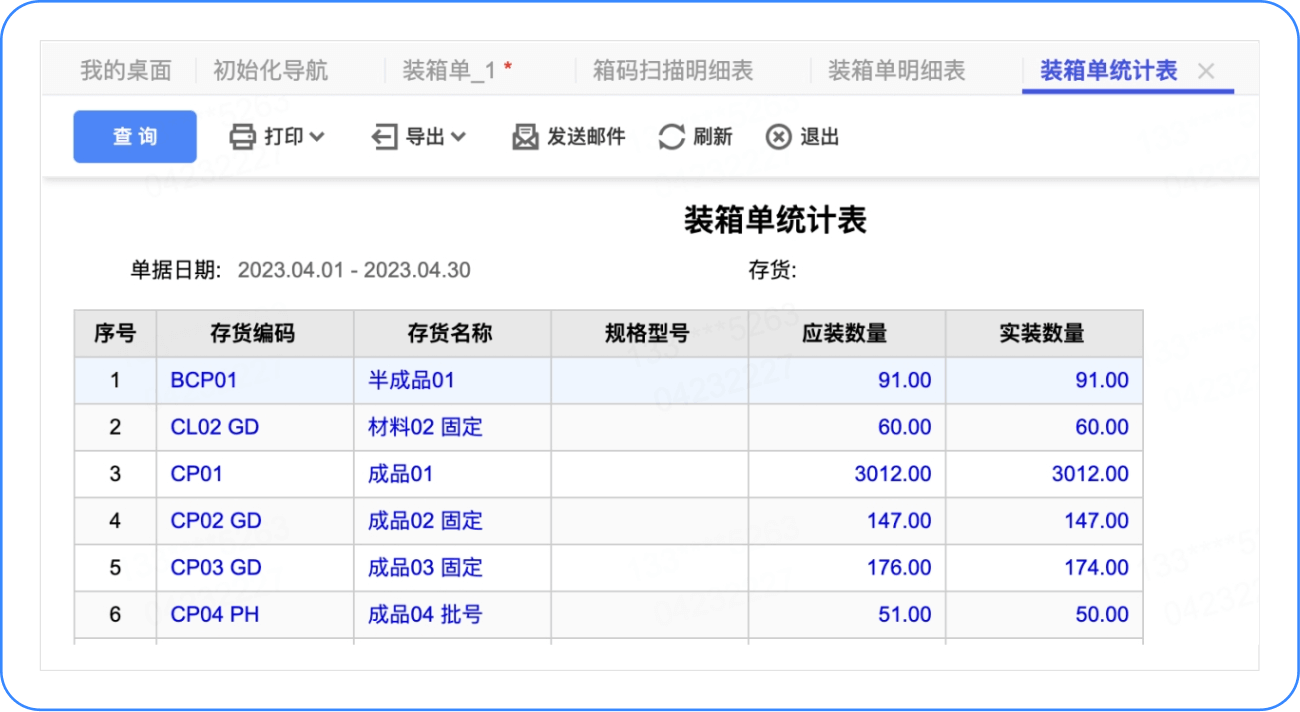Viewport: 1300px width, 712px height.
Task: Expand the 导出 dropdown arrow
Action: coord(458,136)
